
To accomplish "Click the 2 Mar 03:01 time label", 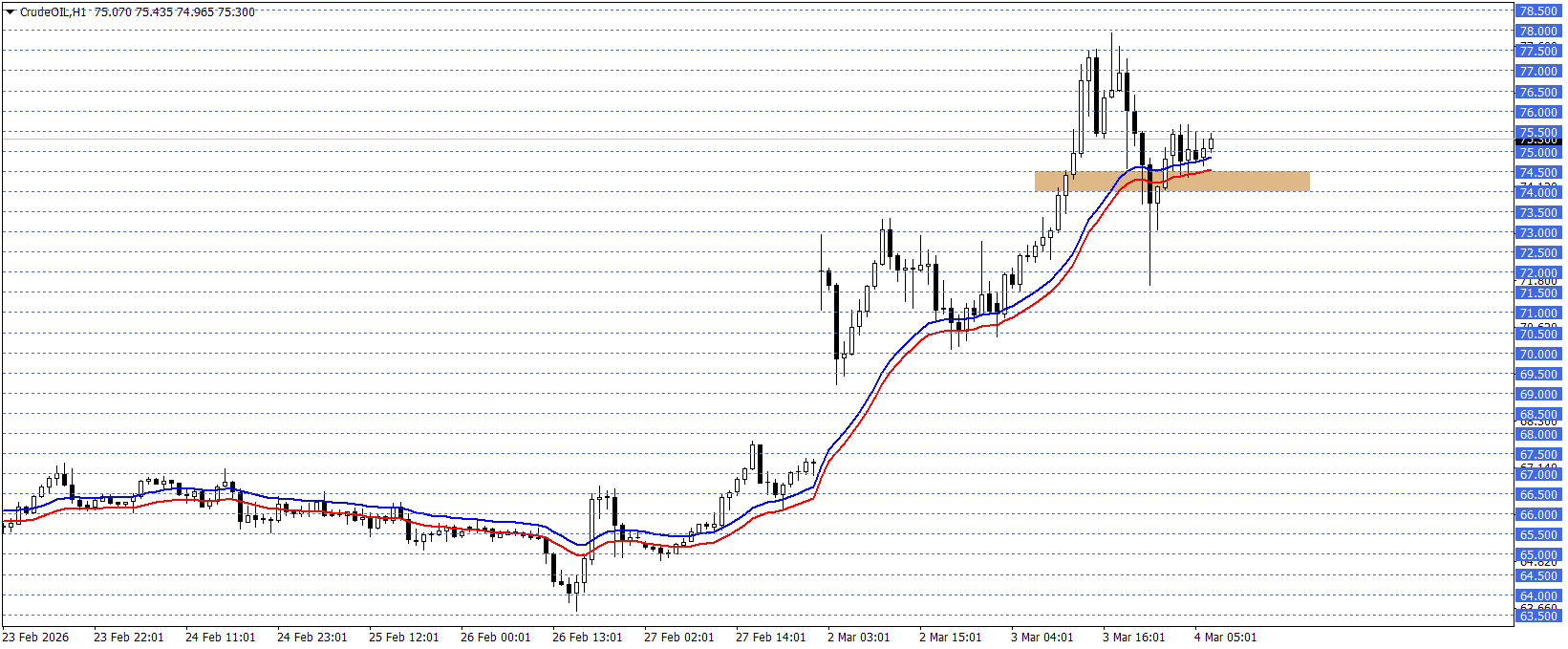I will coord(859,638).
